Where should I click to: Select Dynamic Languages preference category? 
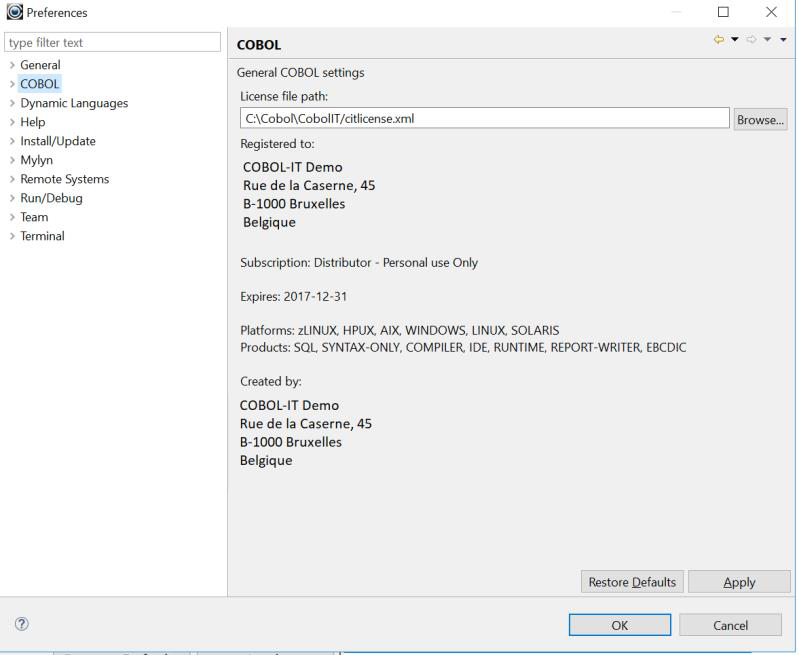click(74, 103)
